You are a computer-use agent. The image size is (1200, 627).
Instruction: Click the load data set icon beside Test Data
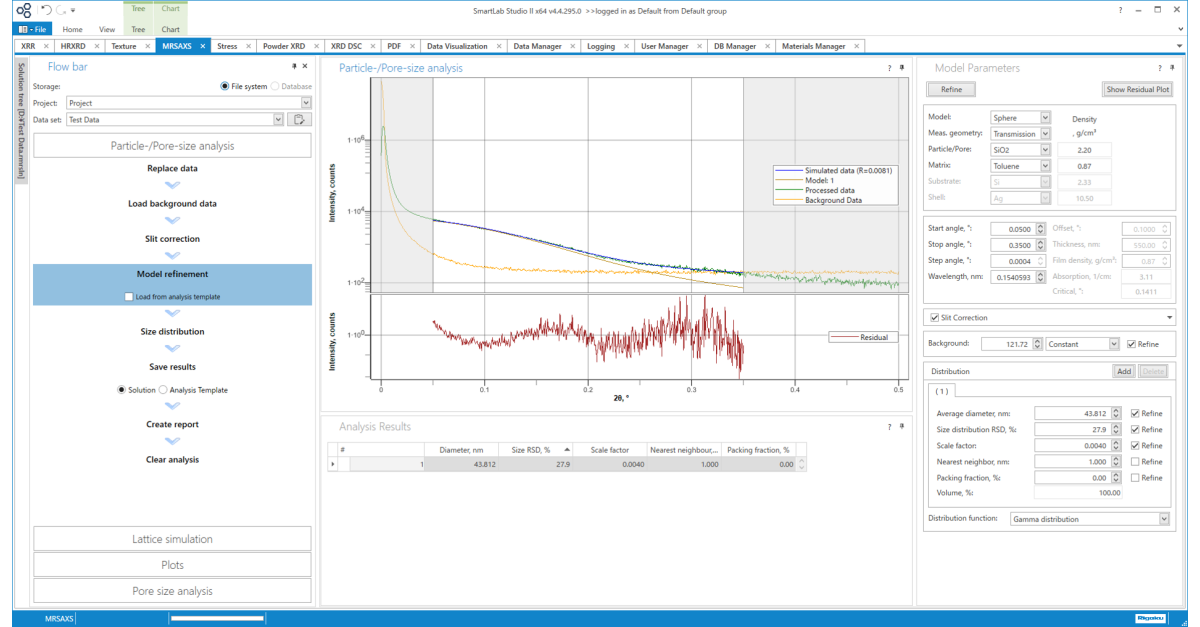click(x=297, y=119)
